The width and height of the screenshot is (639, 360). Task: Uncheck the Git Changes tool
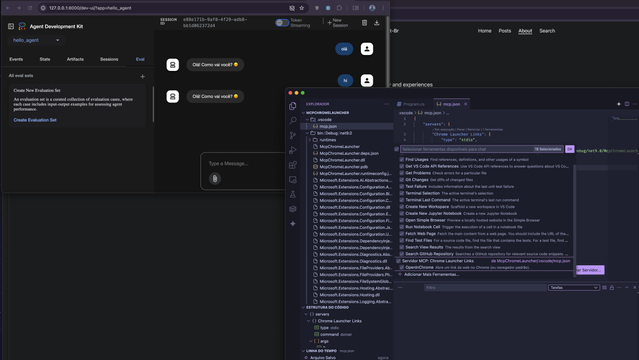[x=402, y=180]
